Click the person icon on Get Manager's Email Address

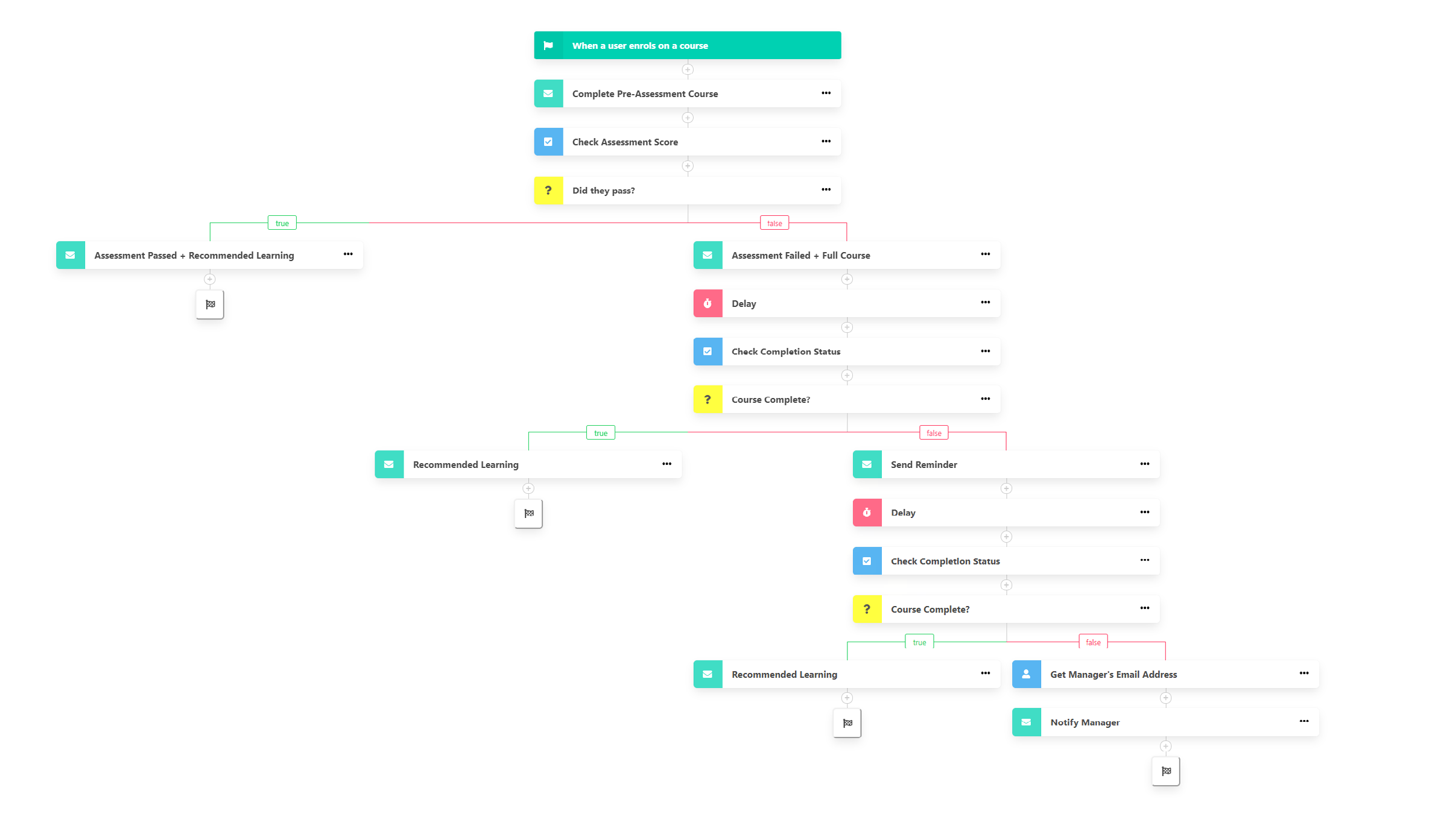click(x=1025, y=674)
